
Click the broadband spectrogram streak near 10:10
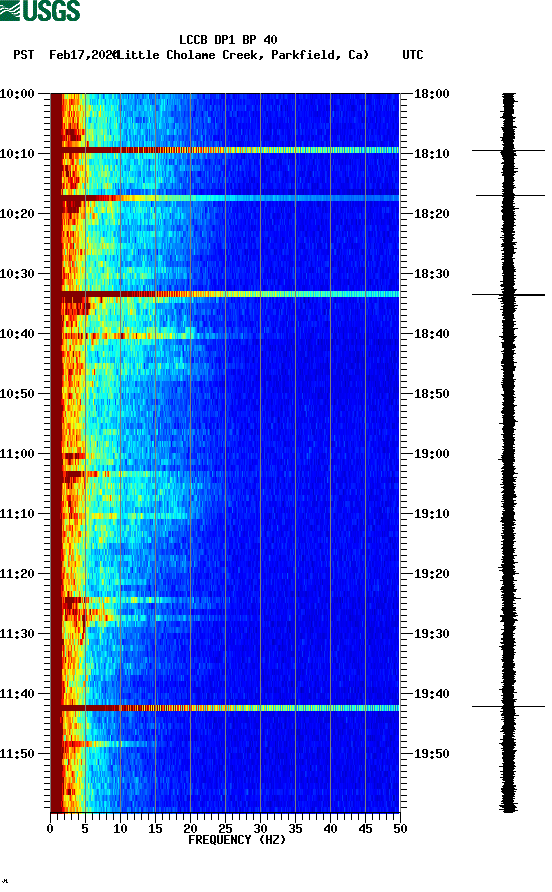[x=225, y=150]
